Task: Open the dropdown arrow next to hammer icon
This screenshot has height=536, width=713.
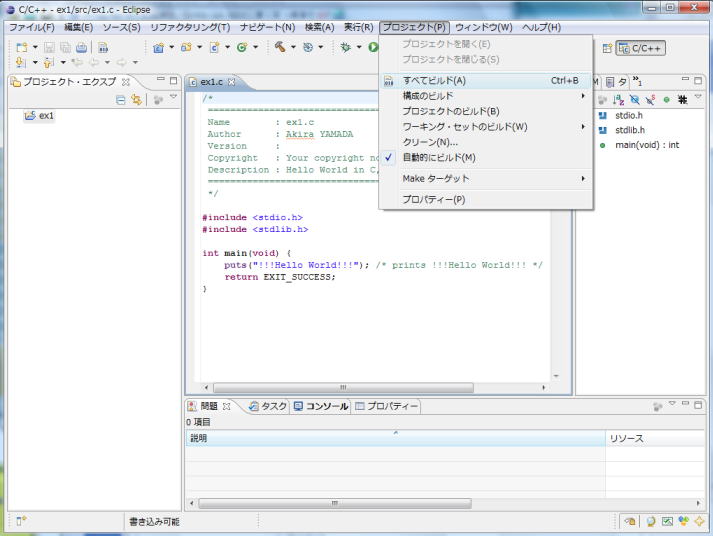Action: pyautogui.click(x=293, y=47)
